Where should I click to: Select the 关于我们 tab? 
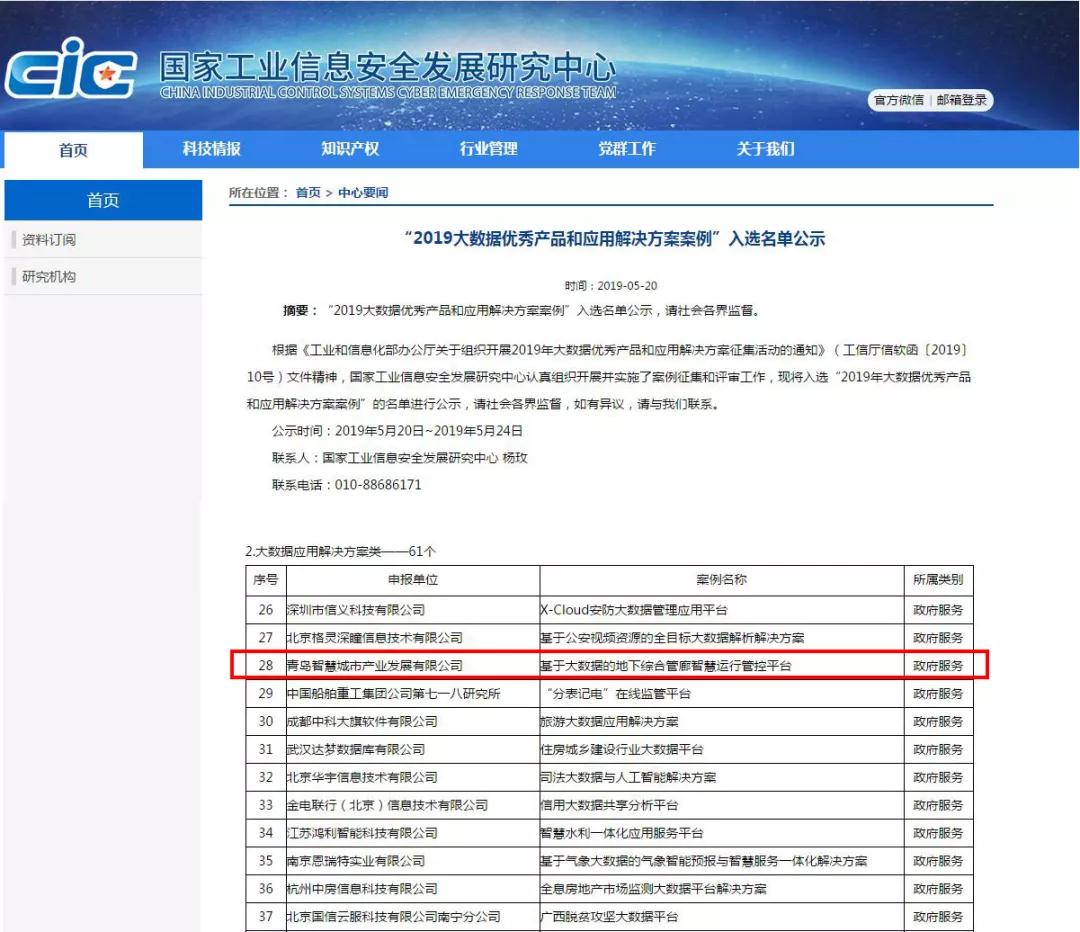[765, 149]
